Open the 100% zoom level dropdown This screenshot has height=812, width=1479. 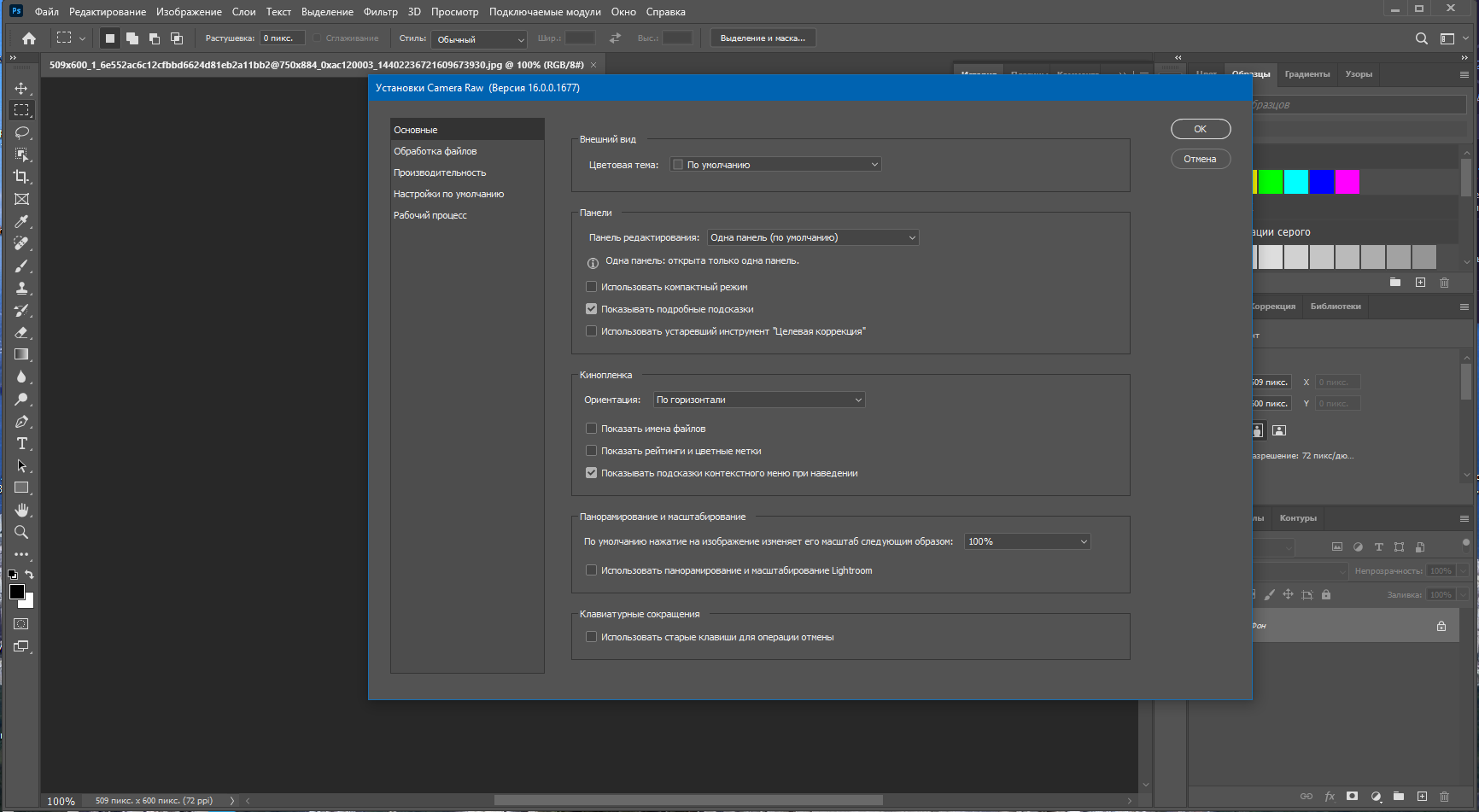pyautogui.click(x=1027, y=541)
